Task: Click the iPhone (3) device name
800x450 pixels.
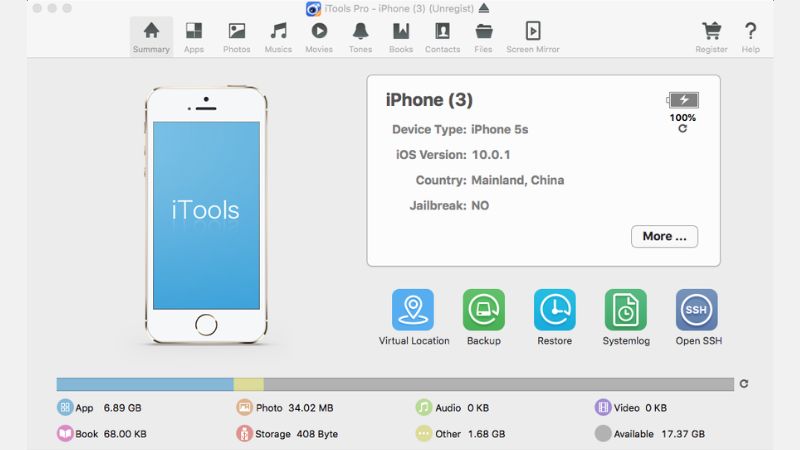Action: (429, 100)
